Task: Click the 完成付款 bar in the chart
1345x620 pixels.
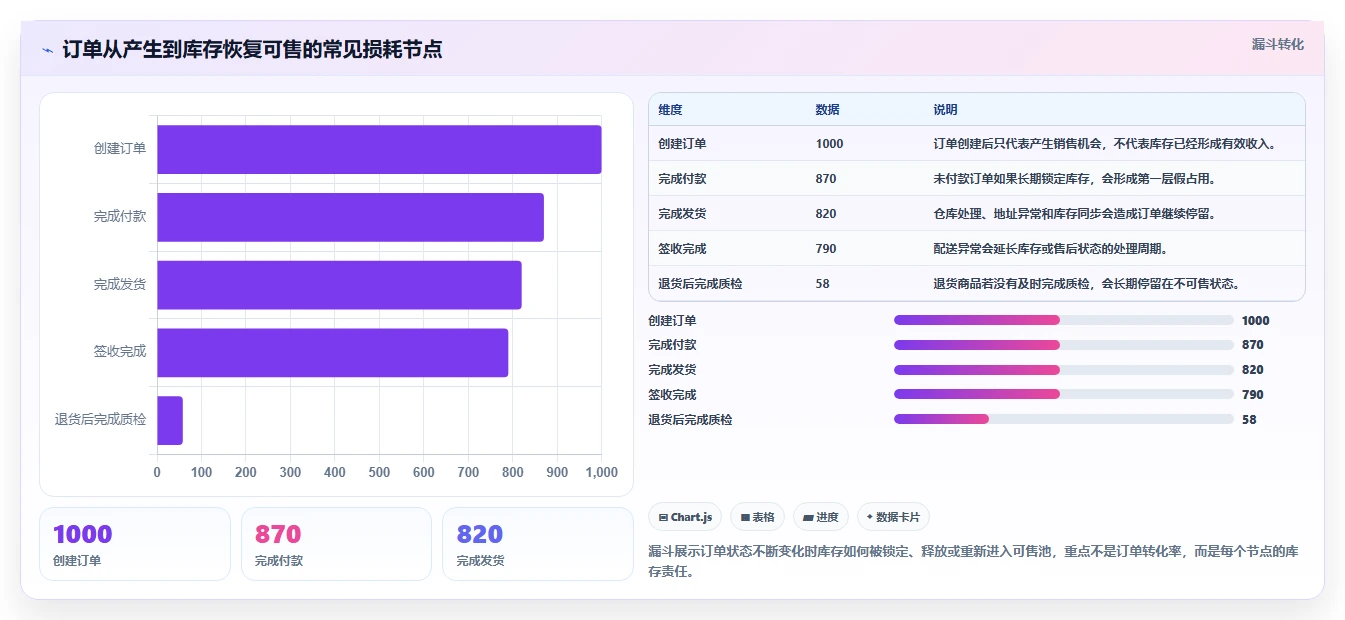Action: [x=350, y=217]
